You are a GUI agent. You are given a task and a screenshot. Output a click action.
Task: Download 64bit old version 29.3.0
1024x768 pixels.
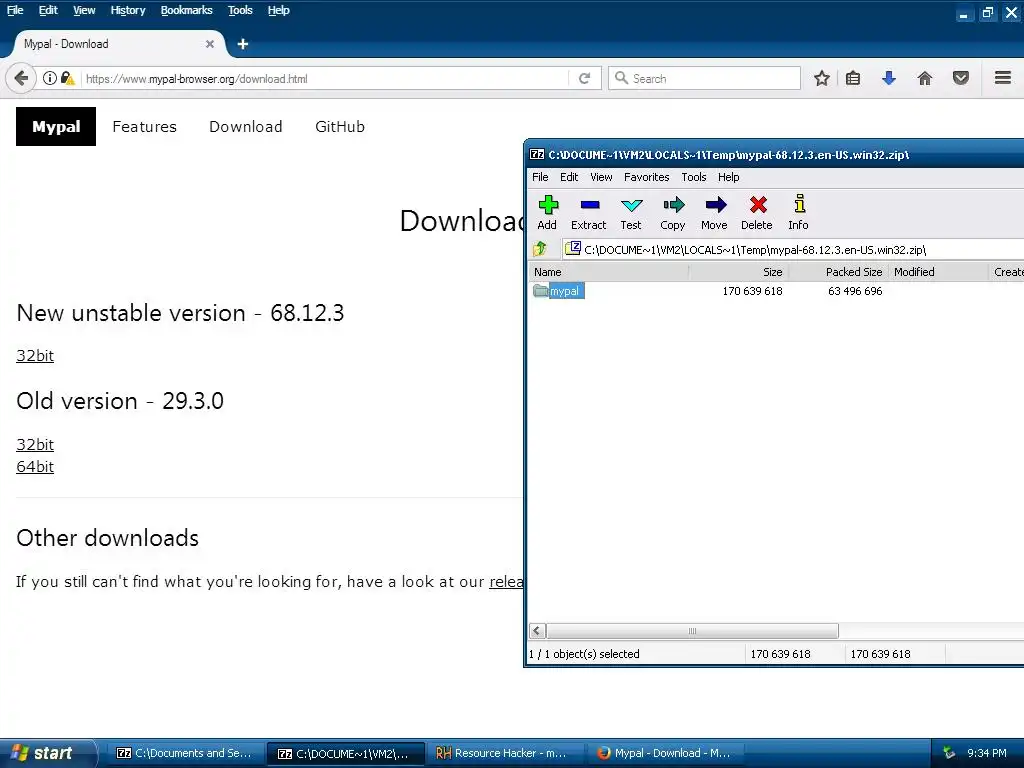(35, 467)
